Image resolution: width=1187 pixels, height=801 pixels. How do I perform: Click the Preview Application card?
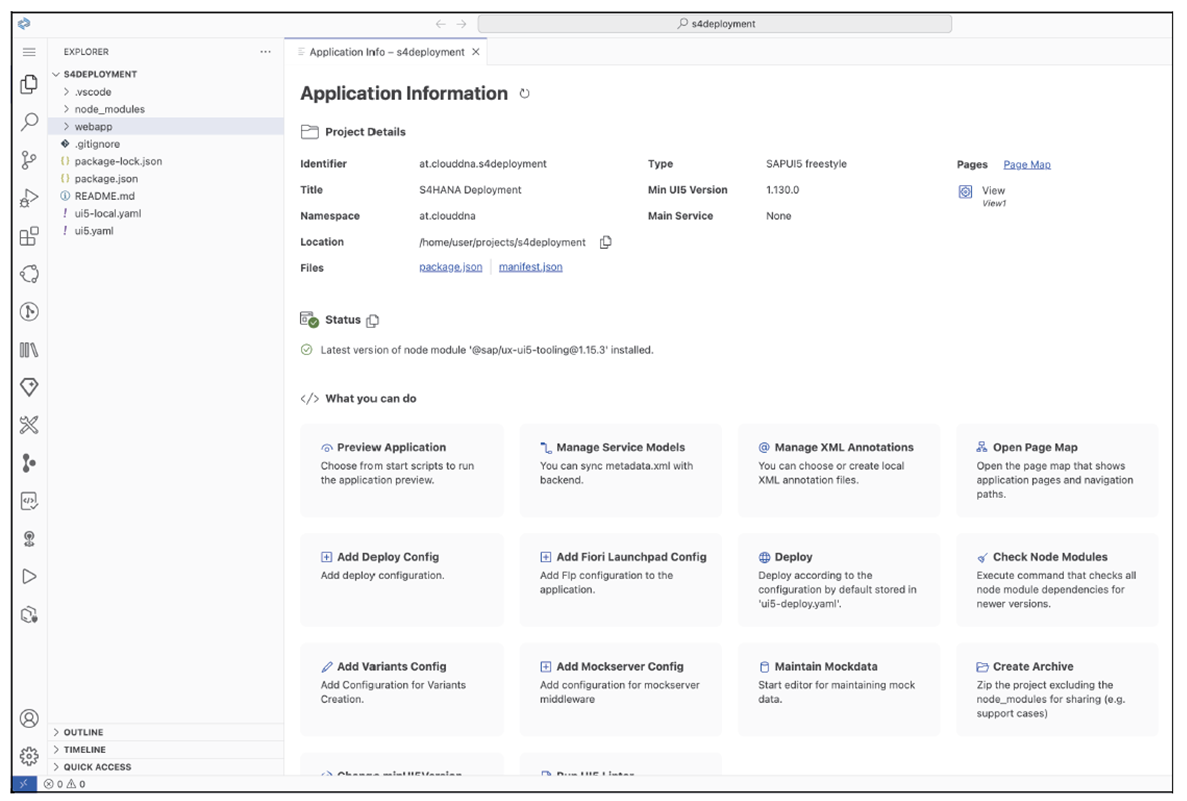pyautogui.click(x=402, y=470)
